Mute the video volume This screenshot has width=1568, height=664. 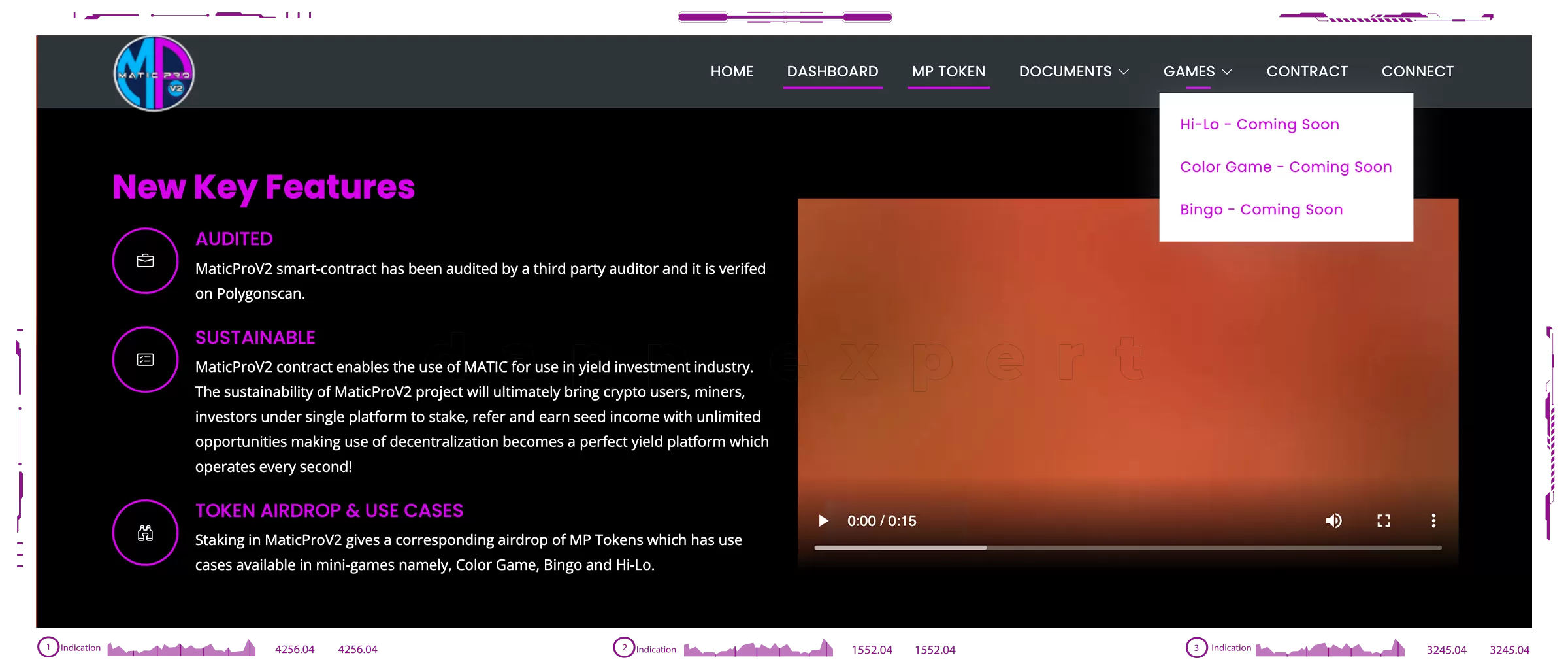click(1333, 521)
